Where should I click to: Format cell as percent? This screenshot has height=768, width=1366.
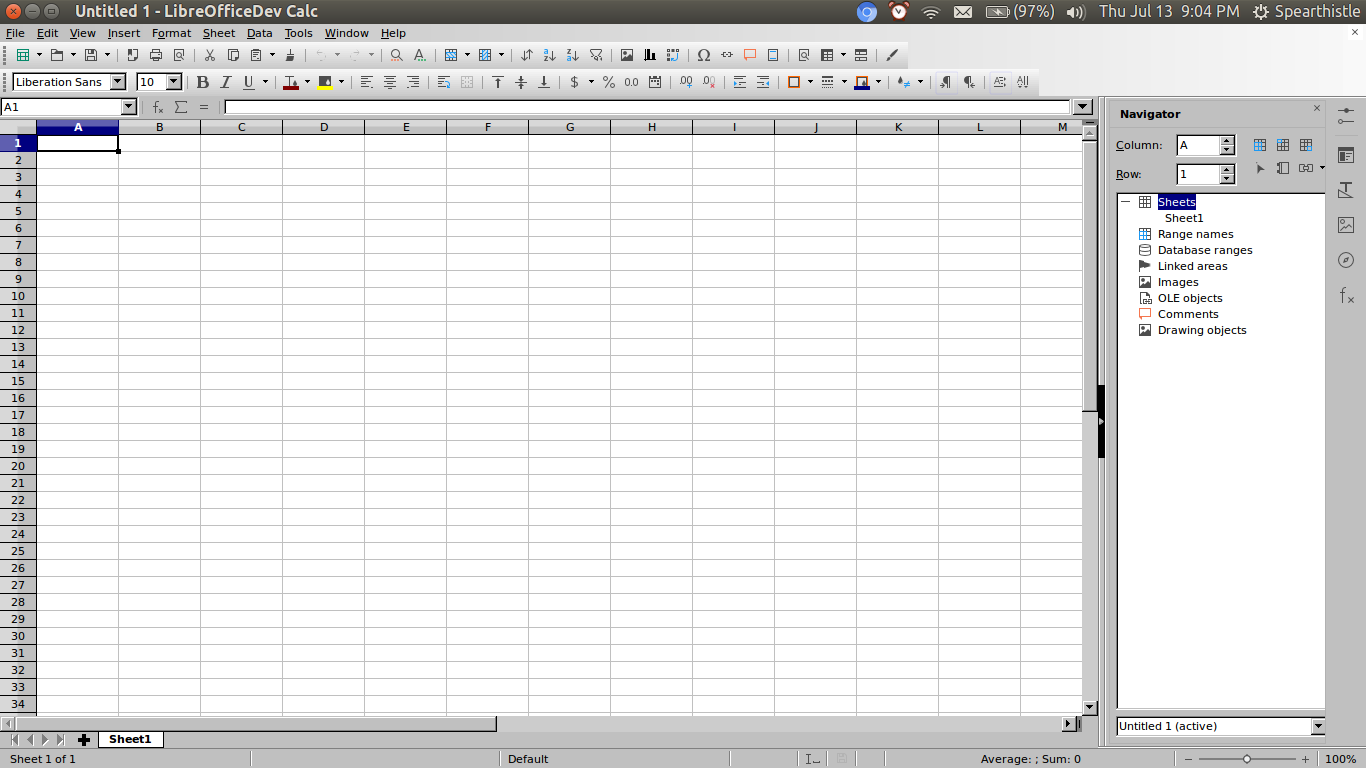click(608, 82)
